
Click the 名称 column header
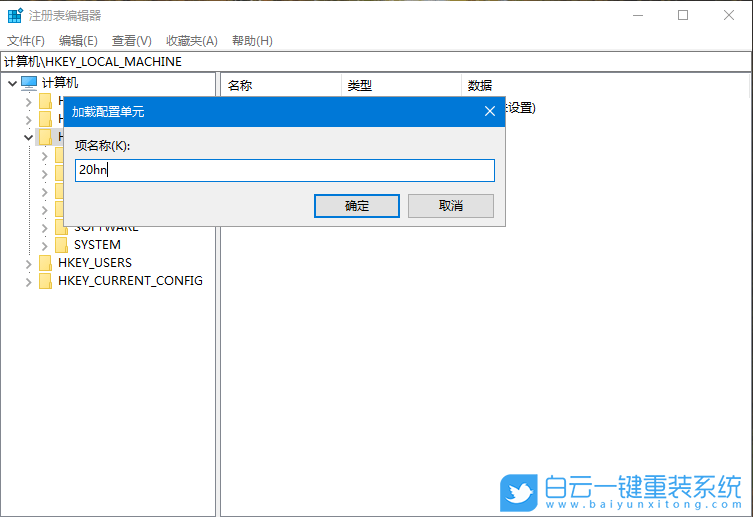(x=281, y=85)
